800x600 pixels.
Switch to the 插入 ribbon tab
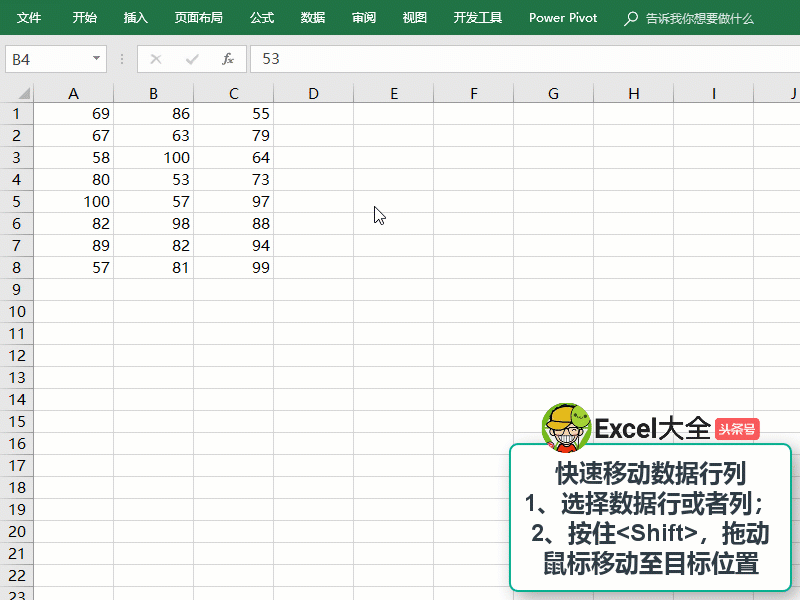[135, 18]
